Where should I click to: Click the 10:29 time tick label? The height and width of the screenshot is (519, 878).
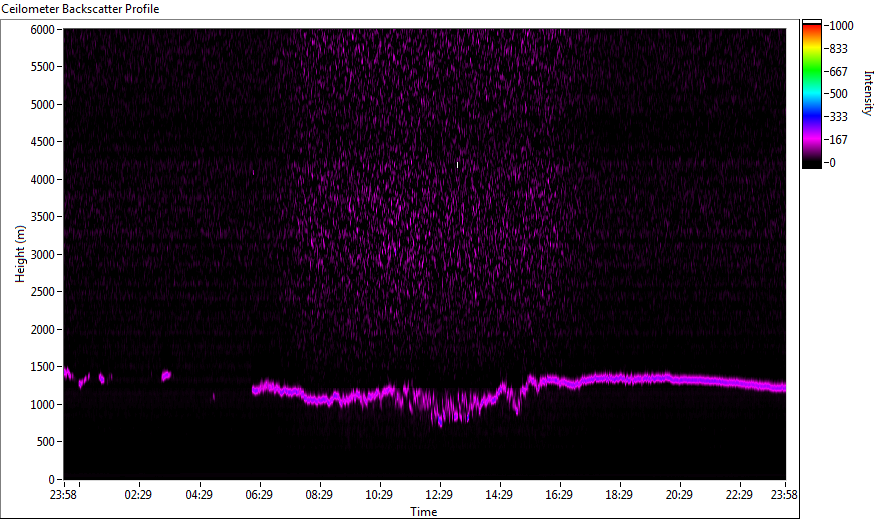pos(379,495)
